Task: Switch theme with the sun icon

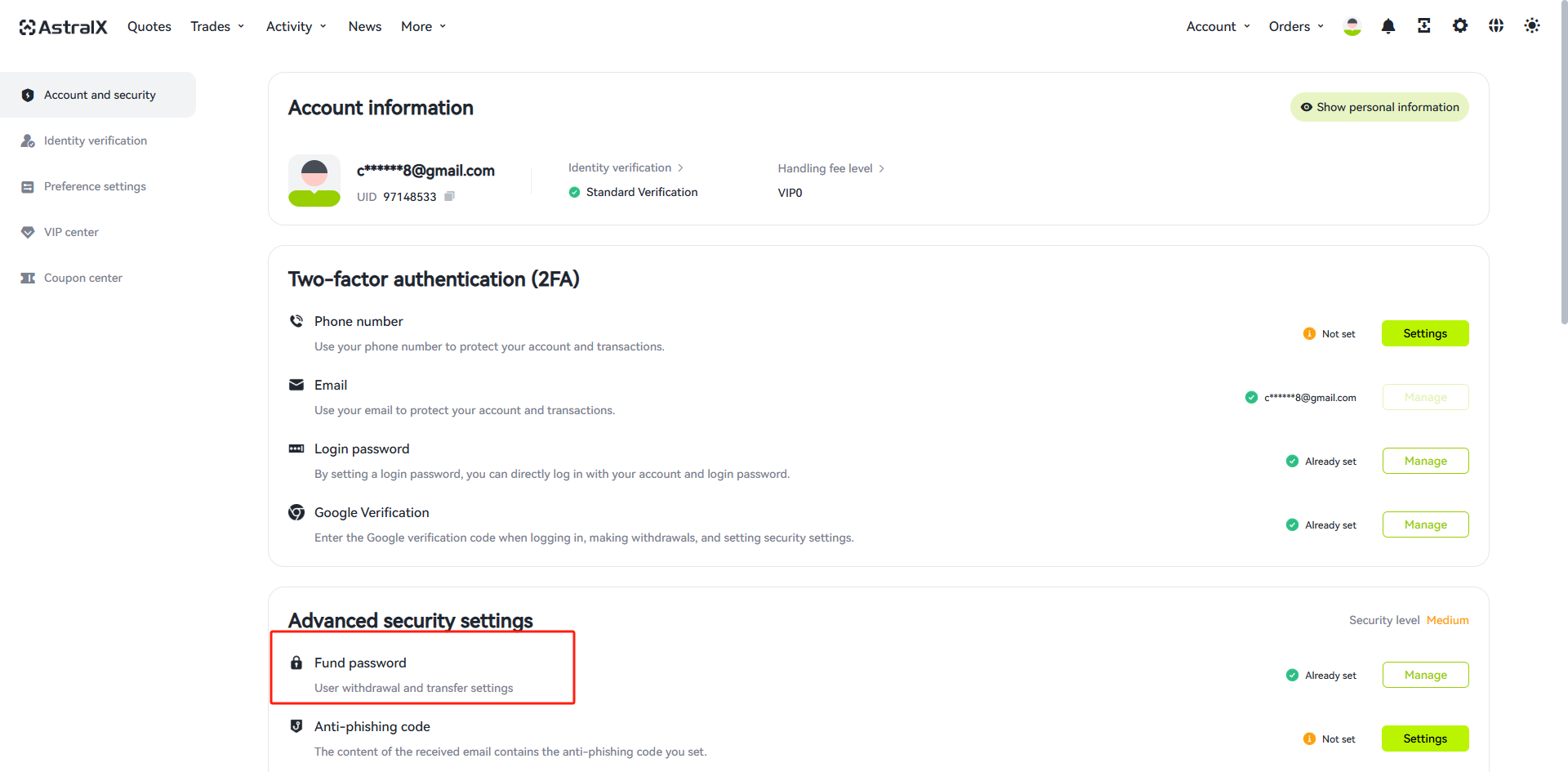Action: pos(1532,26)
